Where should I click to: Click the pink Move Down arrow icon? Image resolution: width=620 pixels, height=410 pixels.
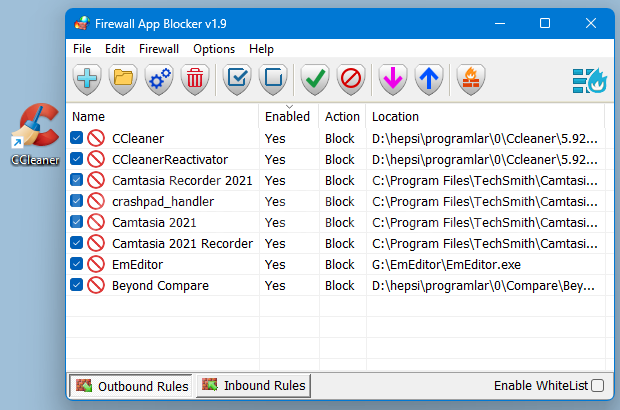pos(393,79)
